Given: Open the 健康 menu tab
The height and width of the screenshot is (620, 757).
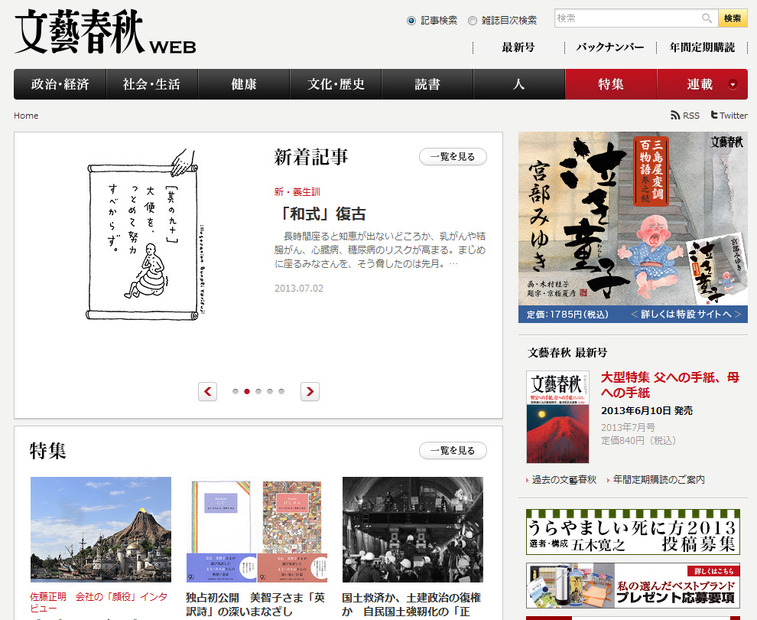Looking at the screenshot, I should coord(244,84).
